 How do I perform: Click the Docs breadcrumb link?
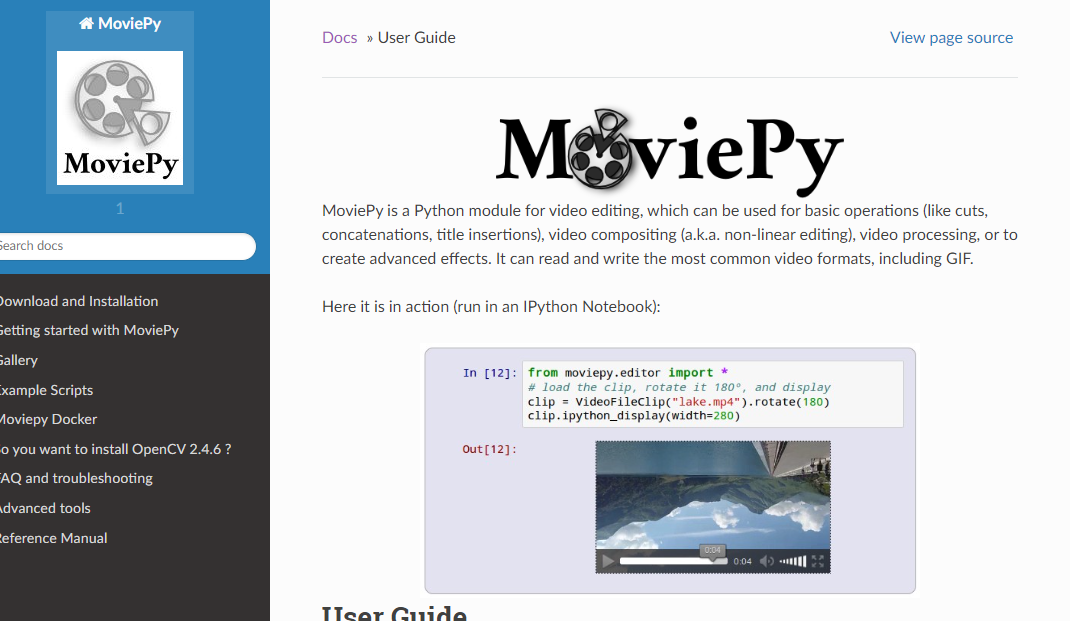(x=339, y=38)
